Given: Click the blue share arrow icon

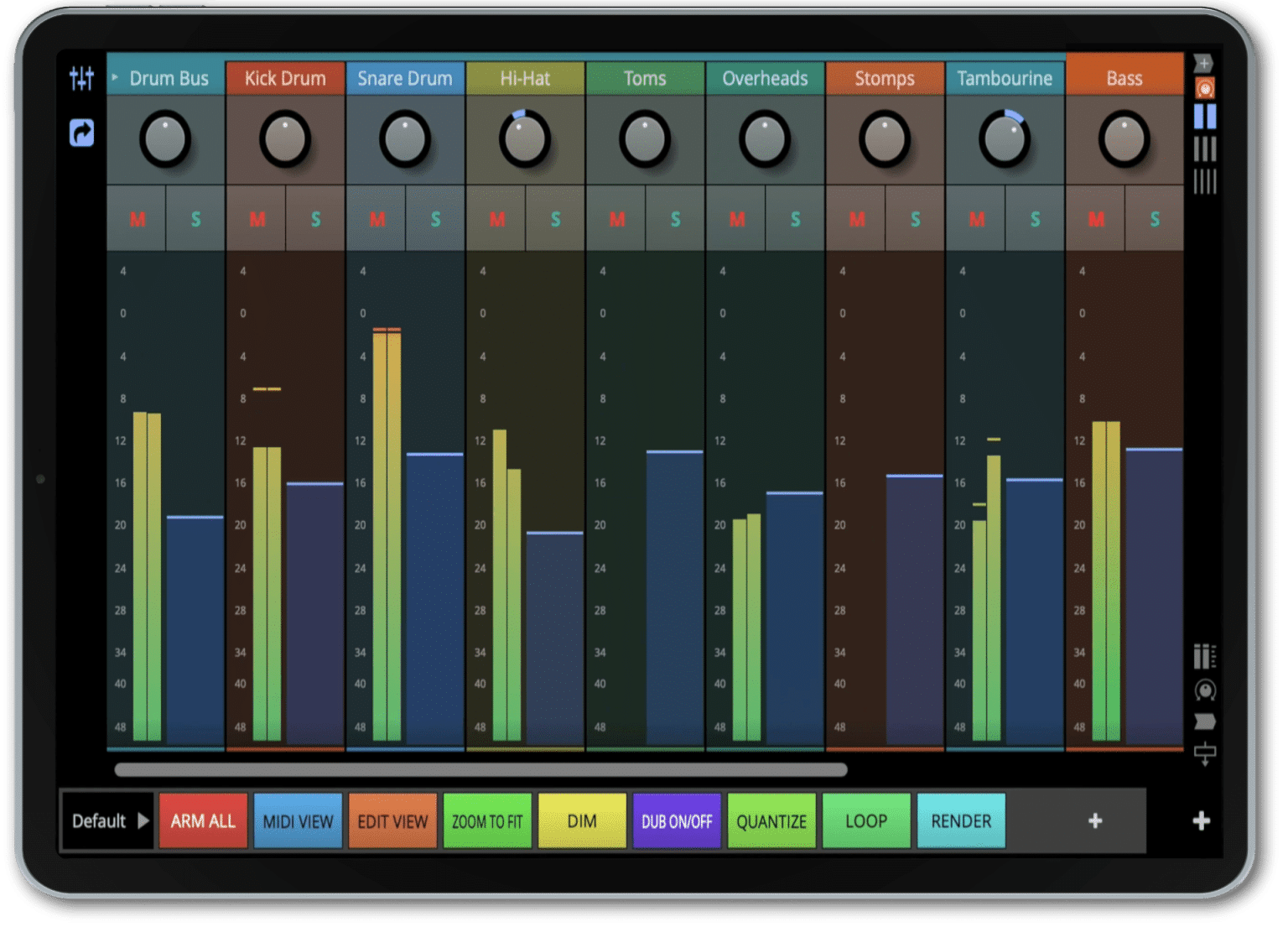Looking at the screenshot, I should coord(80,133).
